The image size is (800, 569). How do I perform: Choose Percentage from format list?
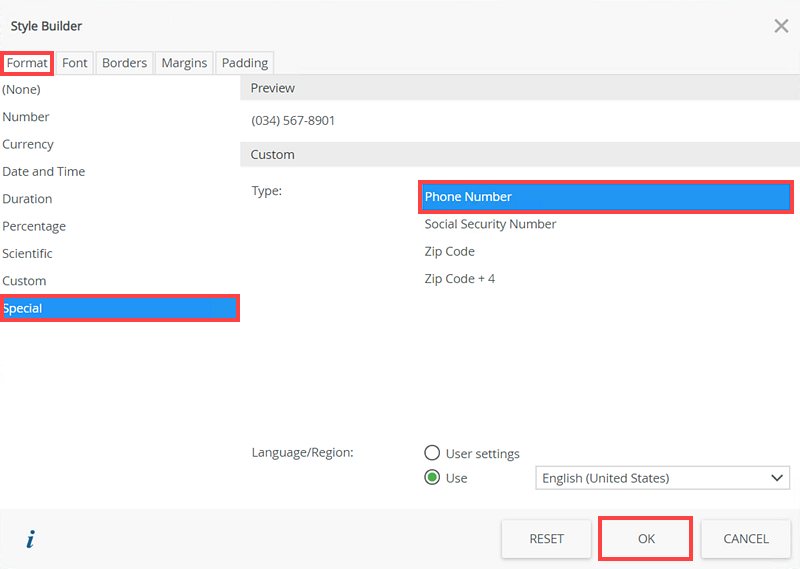(34, 226)
